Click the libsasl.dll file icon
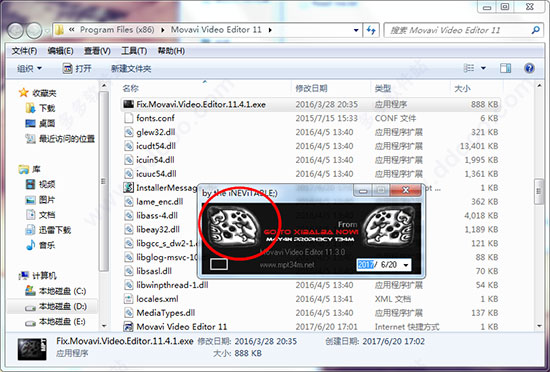The height and width of the screenshot is (372, 550). [129, 271]
